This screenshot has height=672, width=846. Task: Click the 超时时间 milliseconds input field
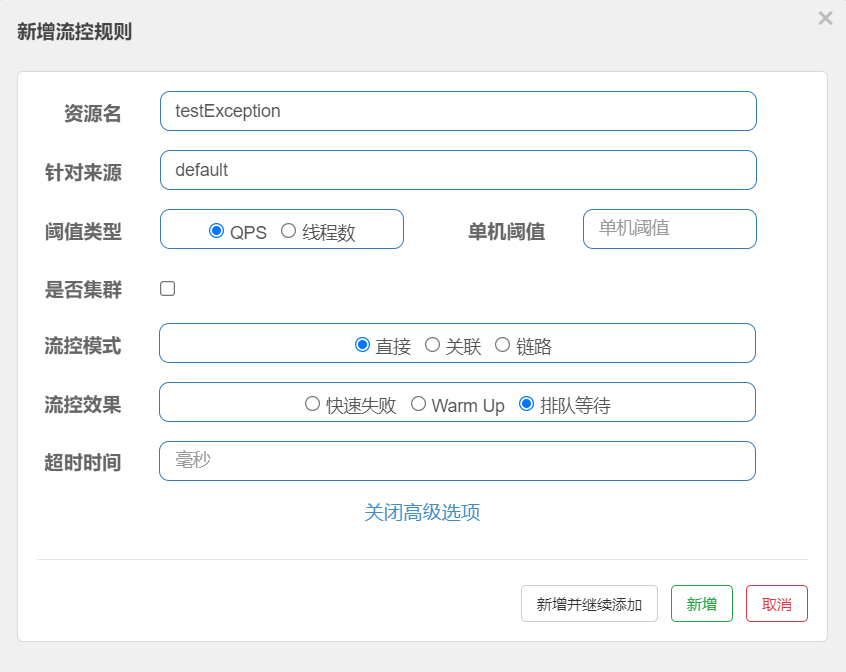coord(457,461)
